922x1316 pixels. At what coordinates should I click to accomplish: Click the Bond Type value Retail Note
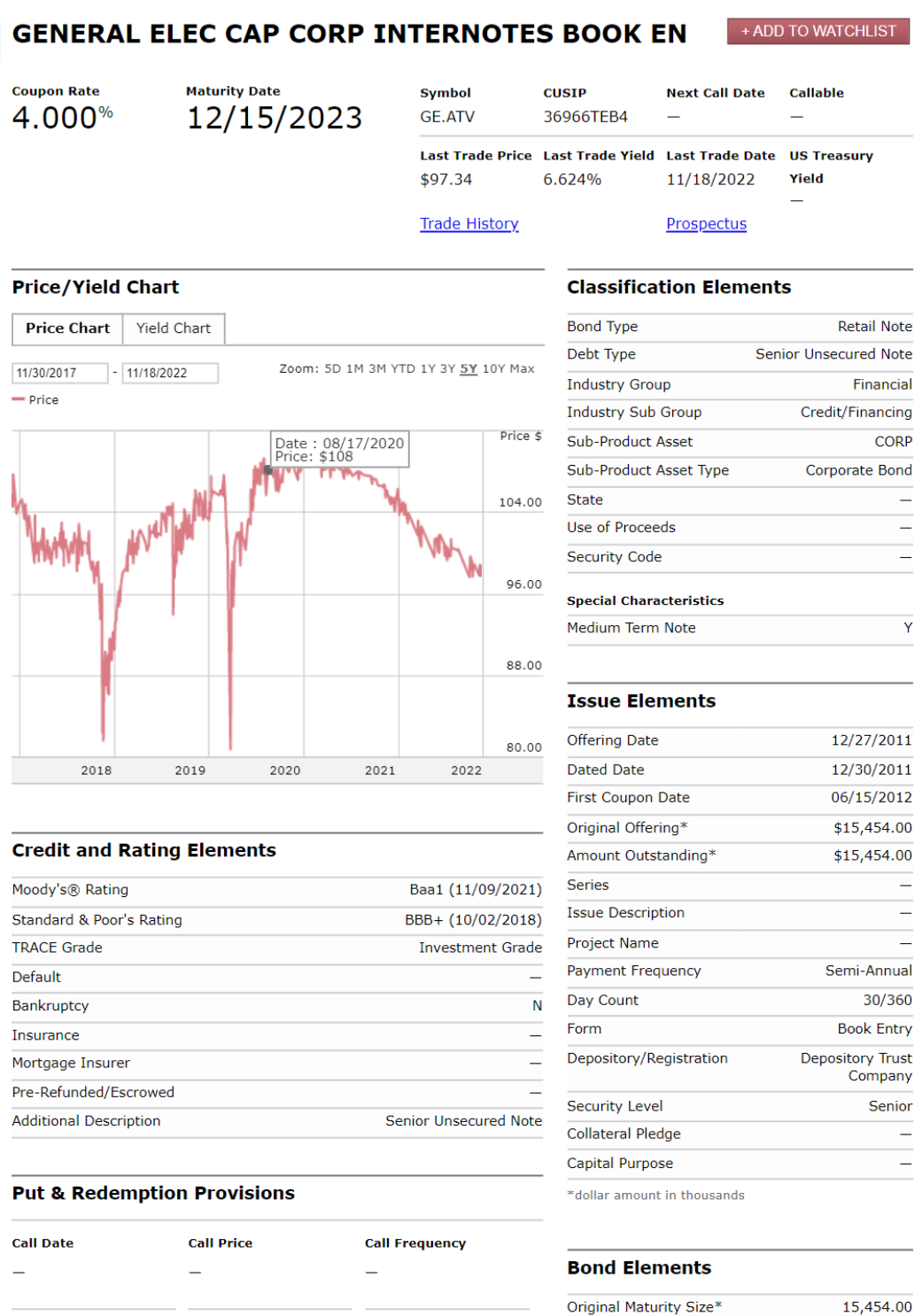(875, 327)
